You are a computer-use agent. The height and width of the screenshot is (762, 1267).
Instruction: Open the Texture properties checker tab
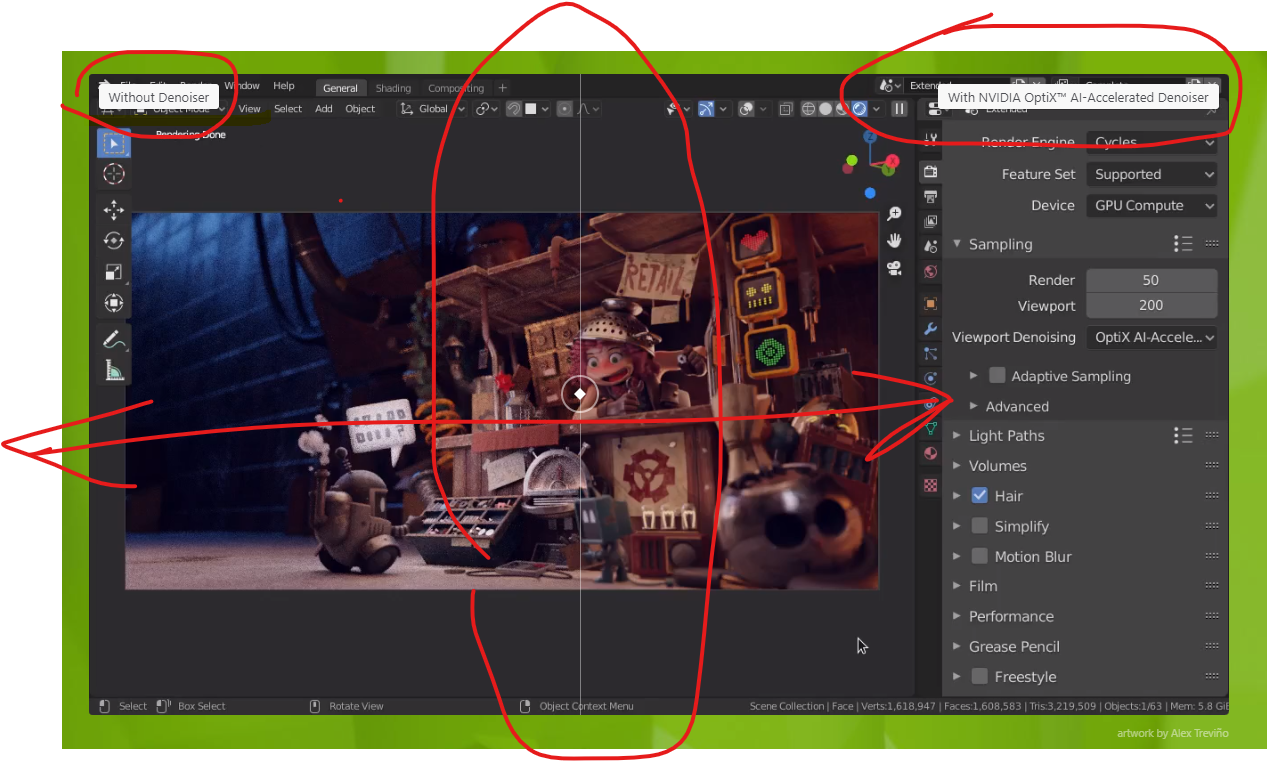tap(930, 485)
